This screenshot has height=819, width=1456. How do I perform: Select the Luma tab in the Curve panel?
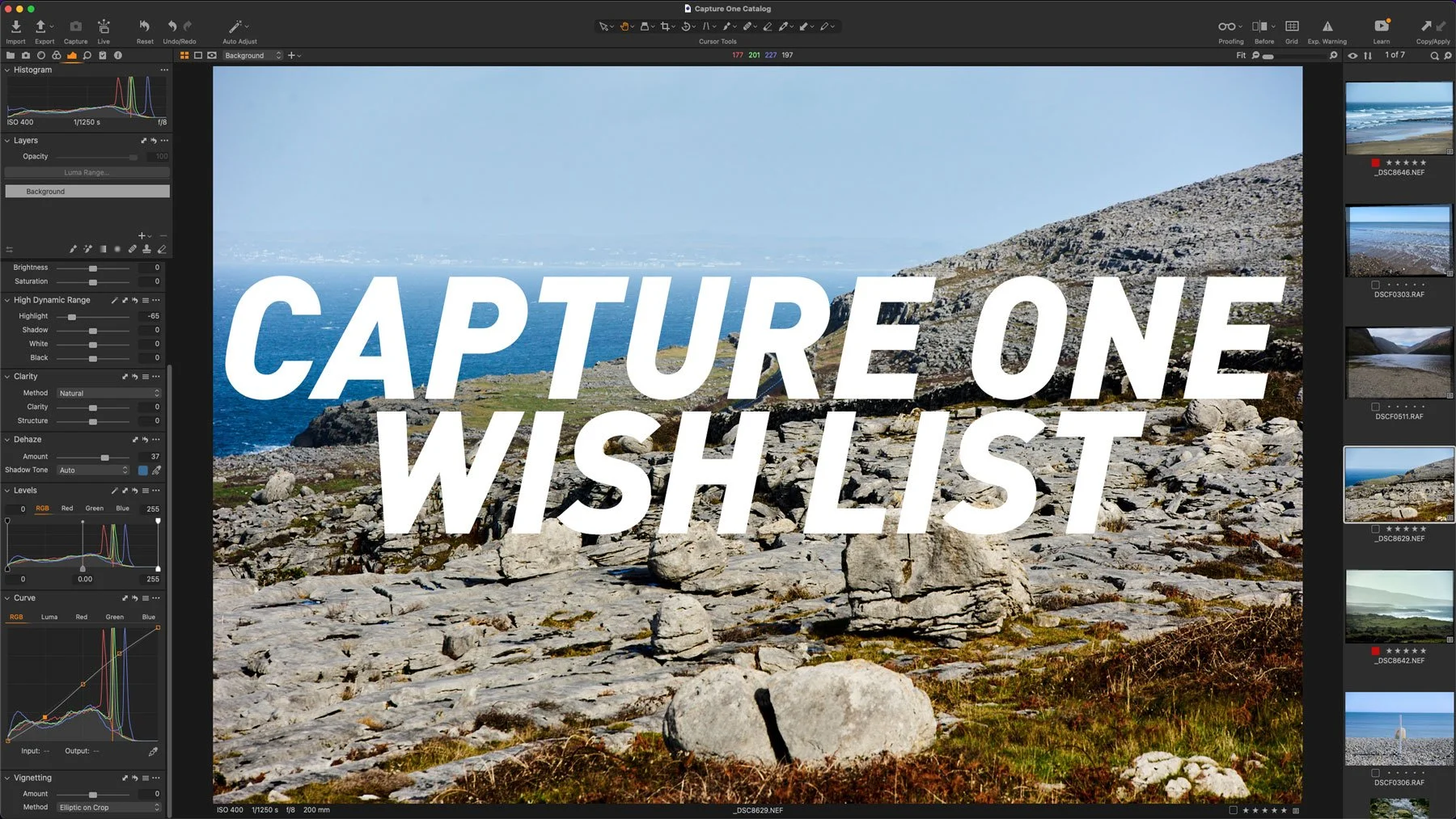pyautogui.click(x=49, y=616)
